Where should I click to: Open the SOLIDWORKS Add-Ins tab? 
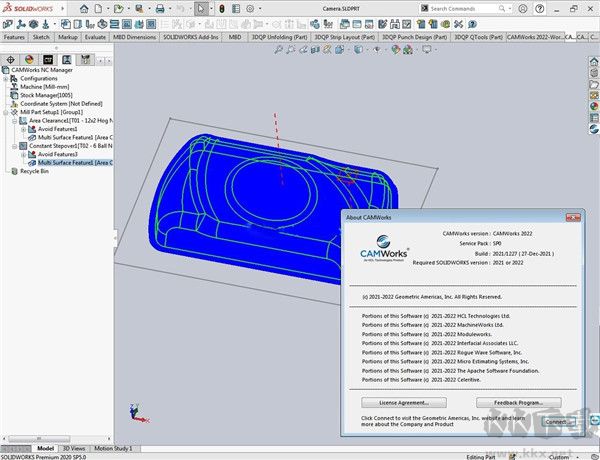coord(191,37)
